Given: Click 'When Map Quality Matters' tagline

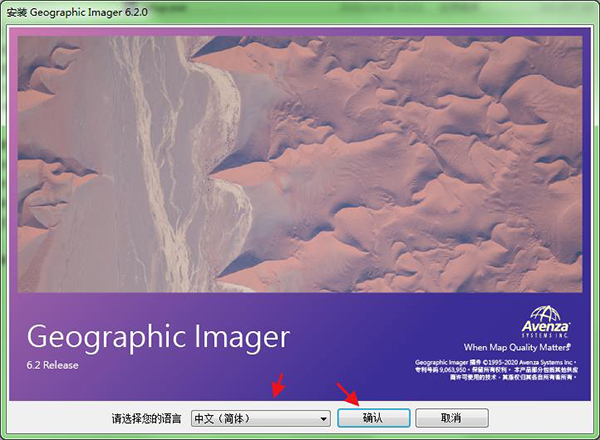Looking at the screenshot, I should click(x=517, y=347).
